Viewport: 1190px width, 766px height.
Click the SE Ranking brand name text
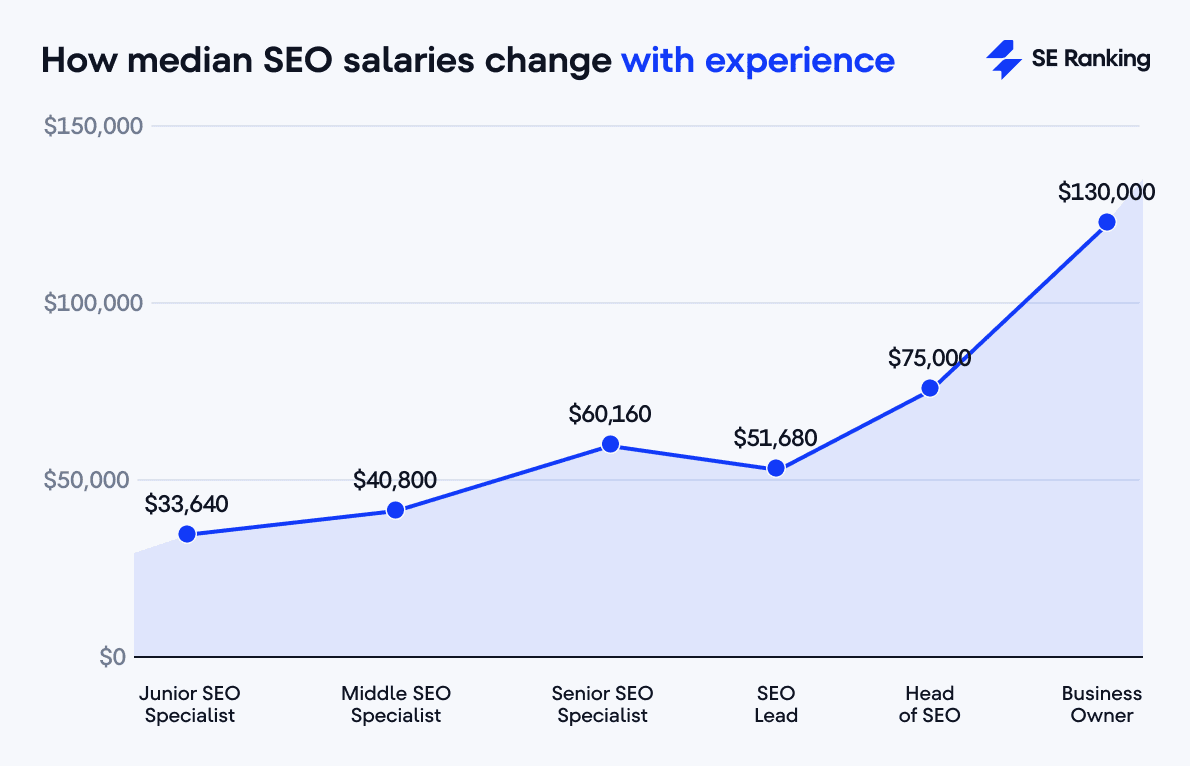tap(1091, 60)
